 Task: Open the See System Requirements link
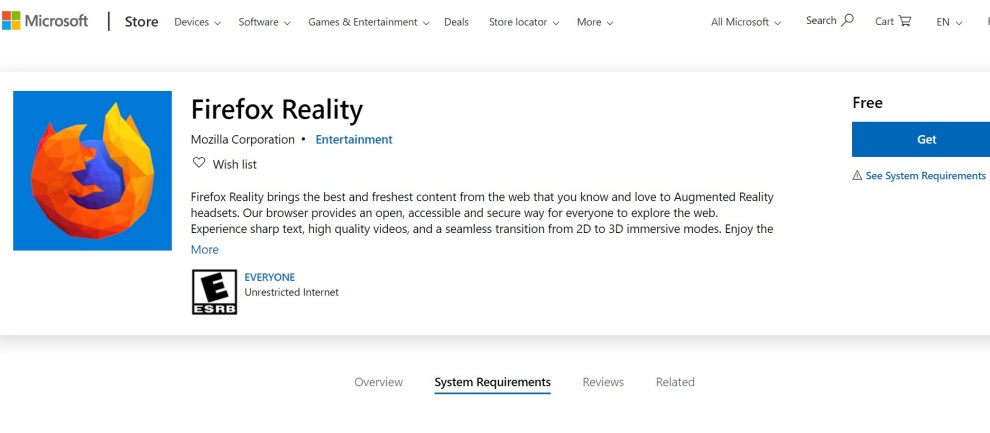(x=925, y=175)
